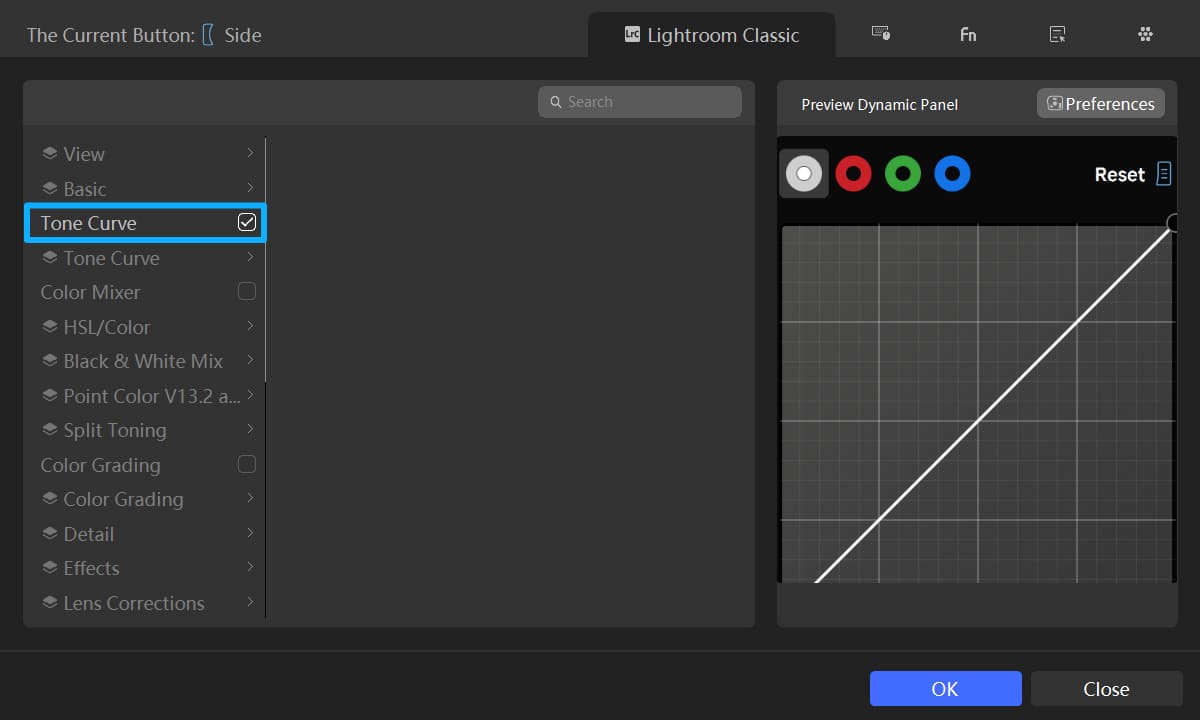The height and width of the screenshot is (720, 1200).
Task: Open the macro script tab icon
Action: (x=1057, y=34)
